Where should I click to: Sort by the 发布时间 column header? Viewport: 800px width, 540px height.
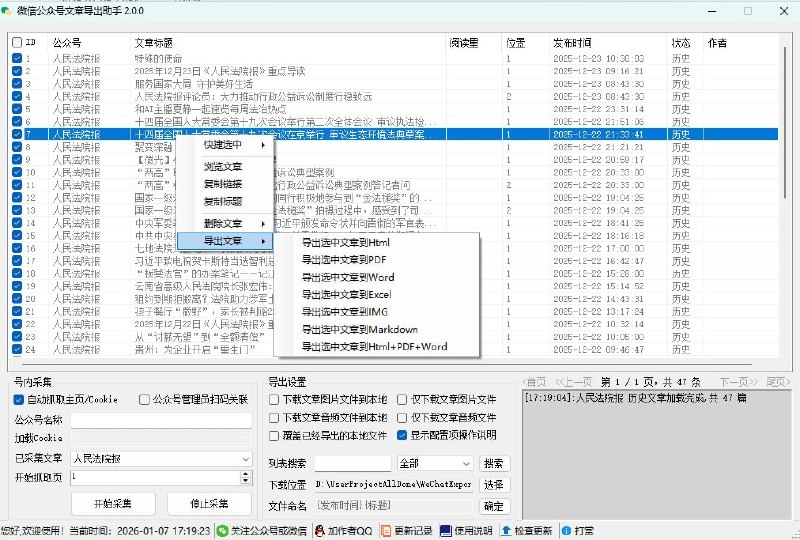(607, 43)
